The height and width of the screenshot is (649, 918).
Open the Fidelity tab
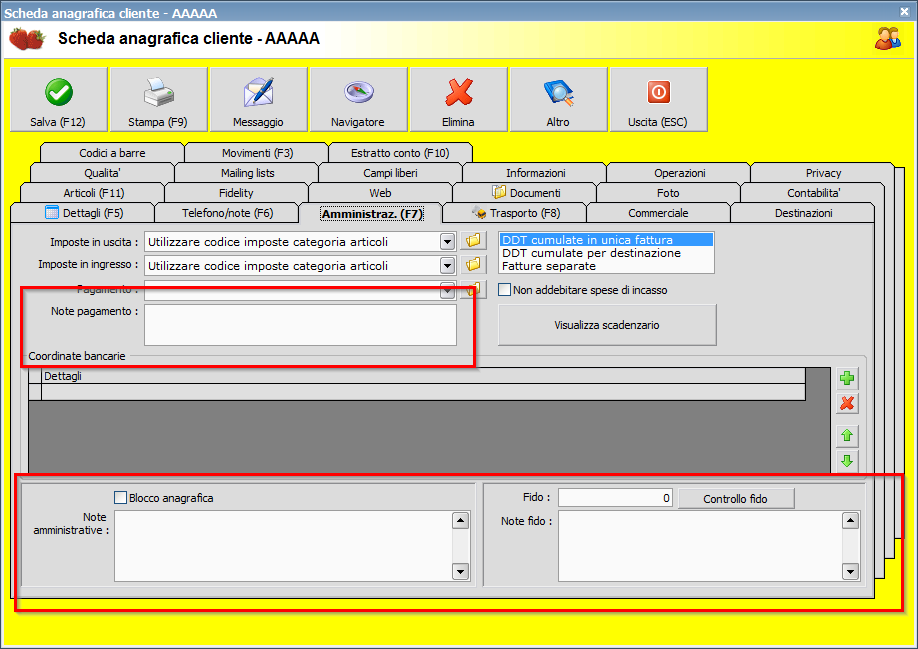click(x=236, y=193)
